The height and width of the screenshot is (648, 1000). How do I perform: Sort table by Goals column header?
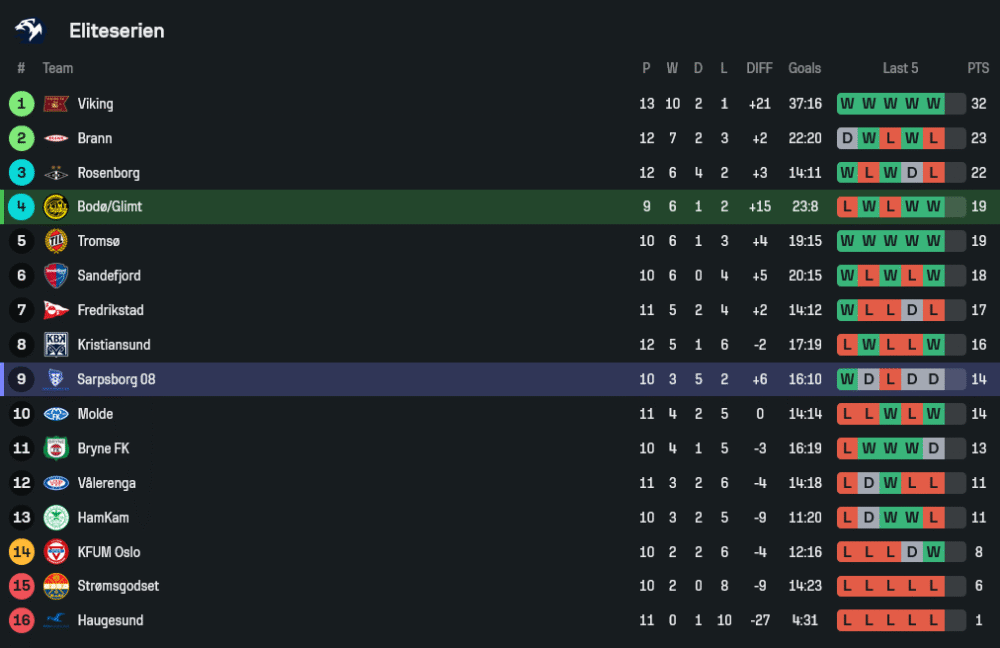804,68
